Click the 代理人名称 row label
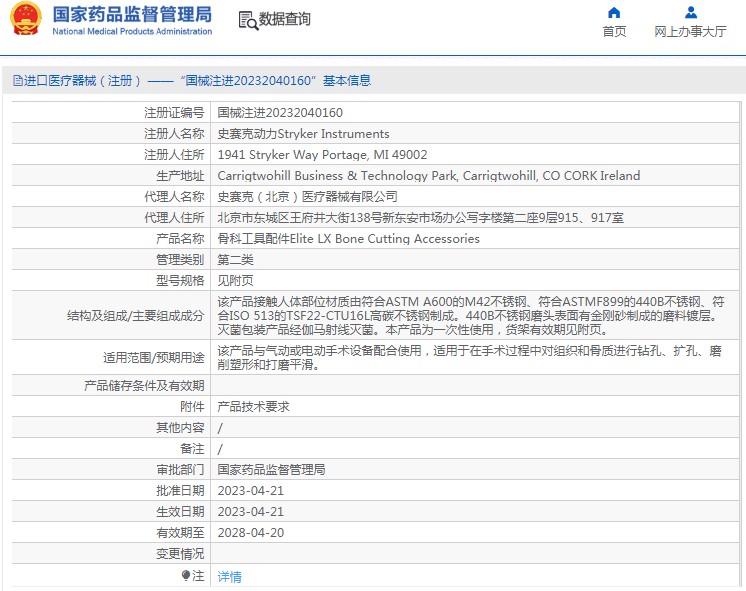This screenshot has width=746, height=591. click(x=174, y=197)
